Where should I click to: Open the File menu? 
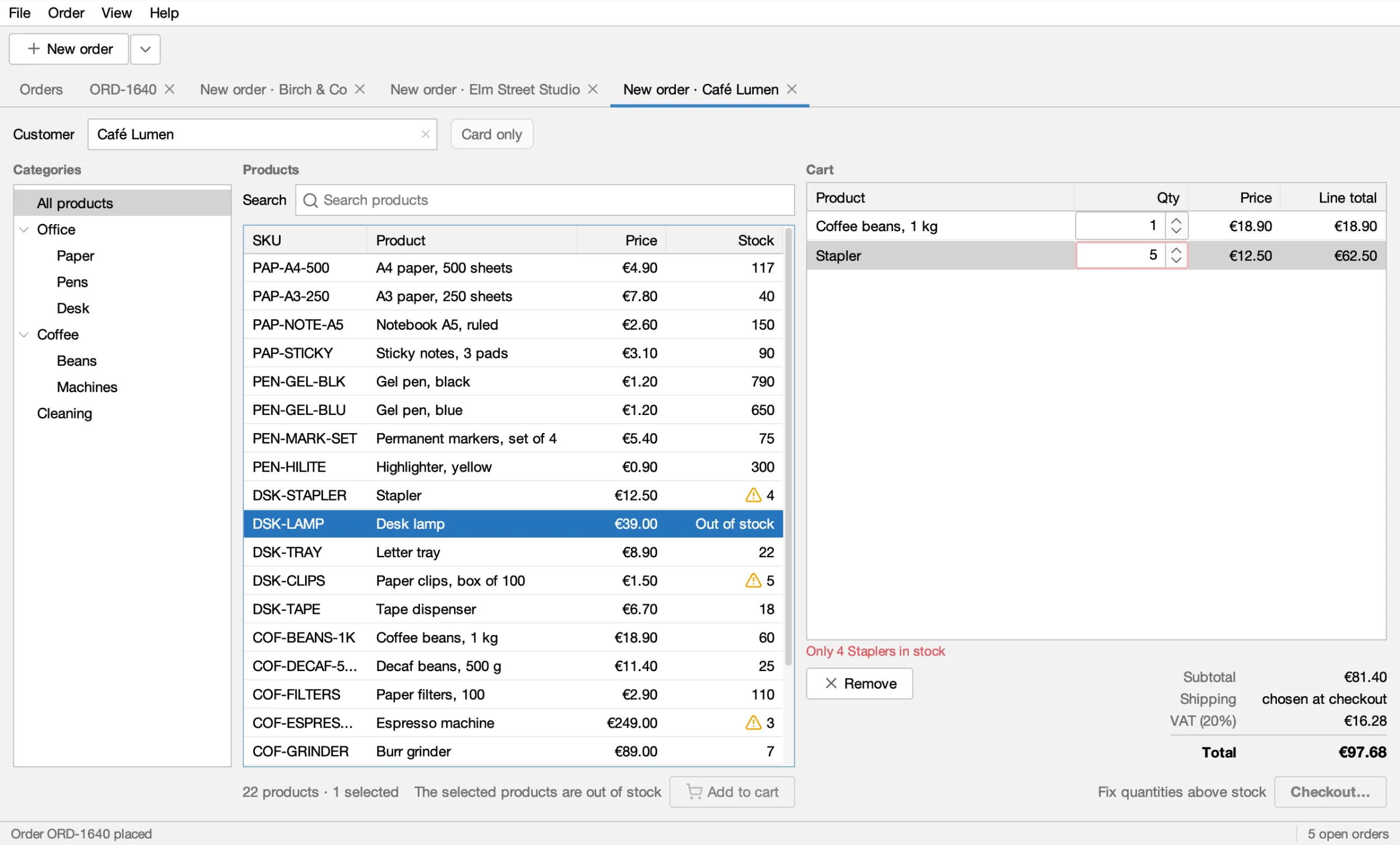click(x=20, y=13)
